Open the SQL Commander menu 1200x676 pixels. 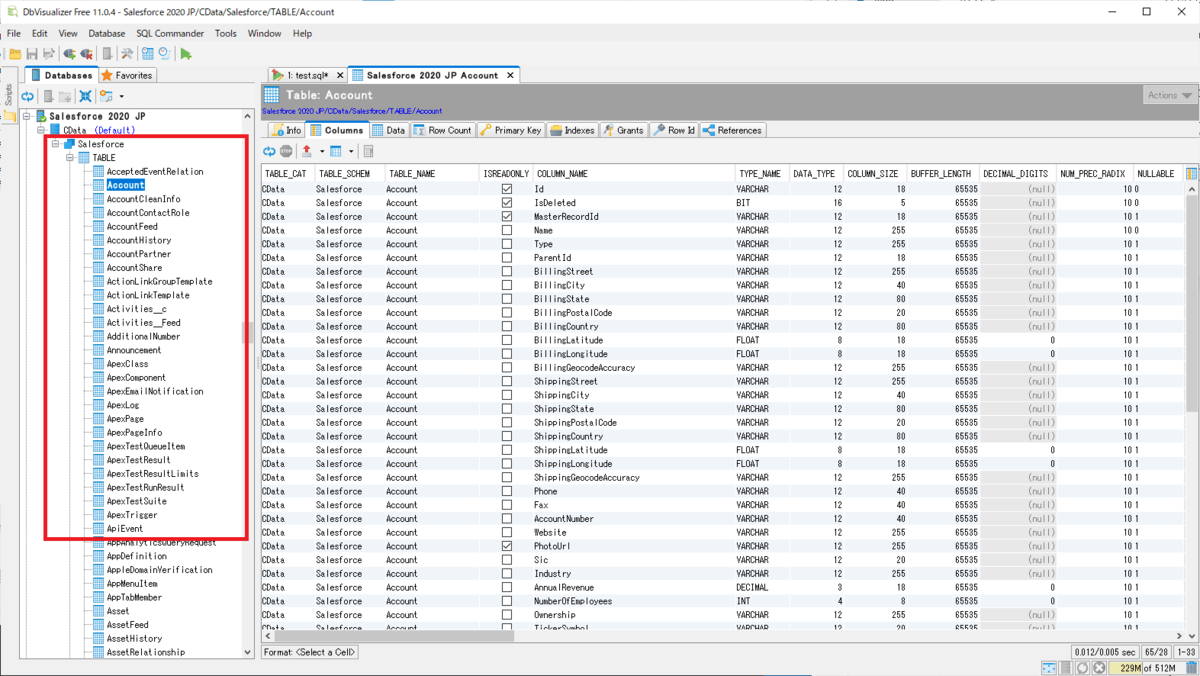click(170, 33)
